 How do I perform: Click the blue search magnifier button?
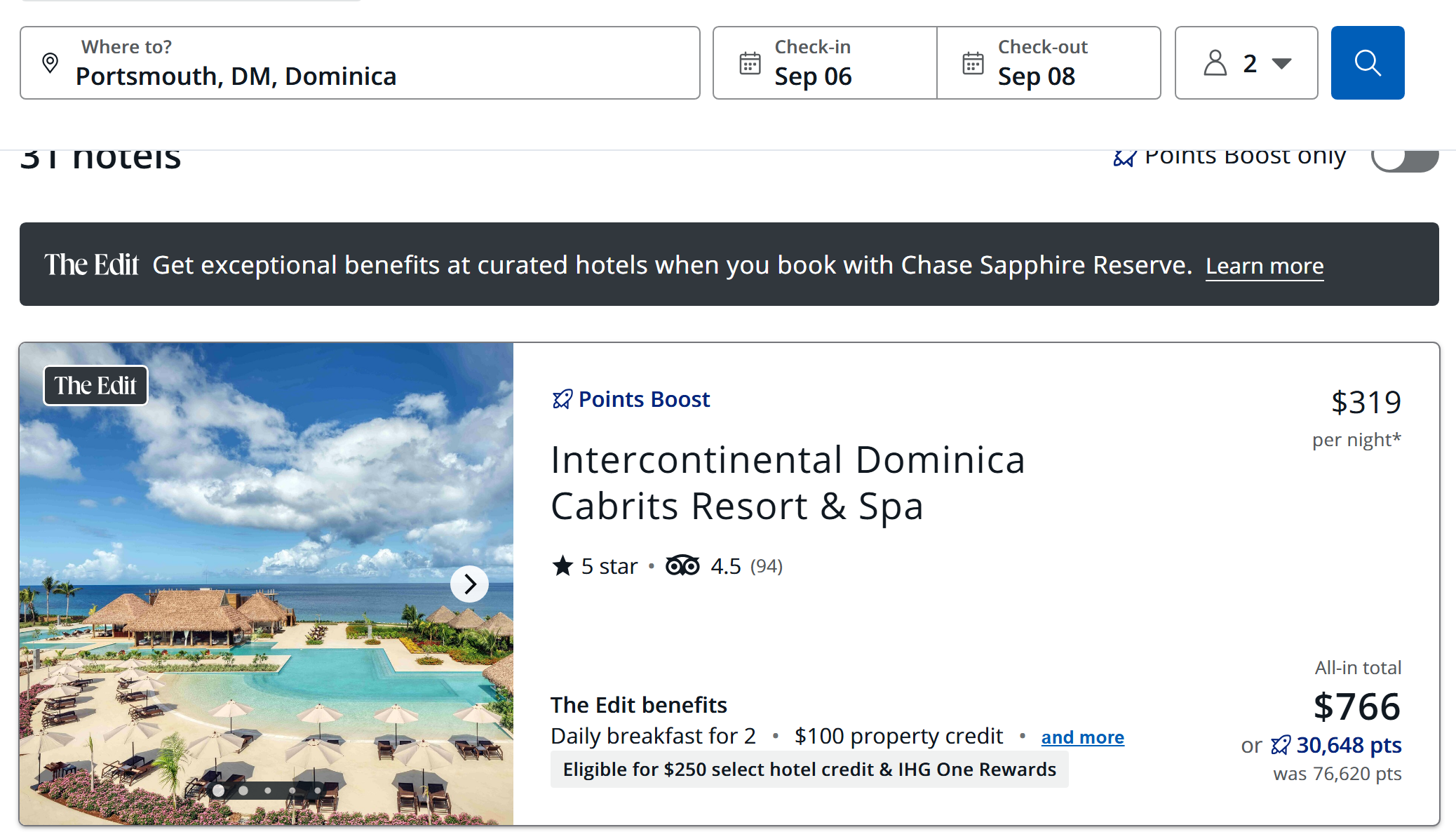click(x=1367, y=63)
